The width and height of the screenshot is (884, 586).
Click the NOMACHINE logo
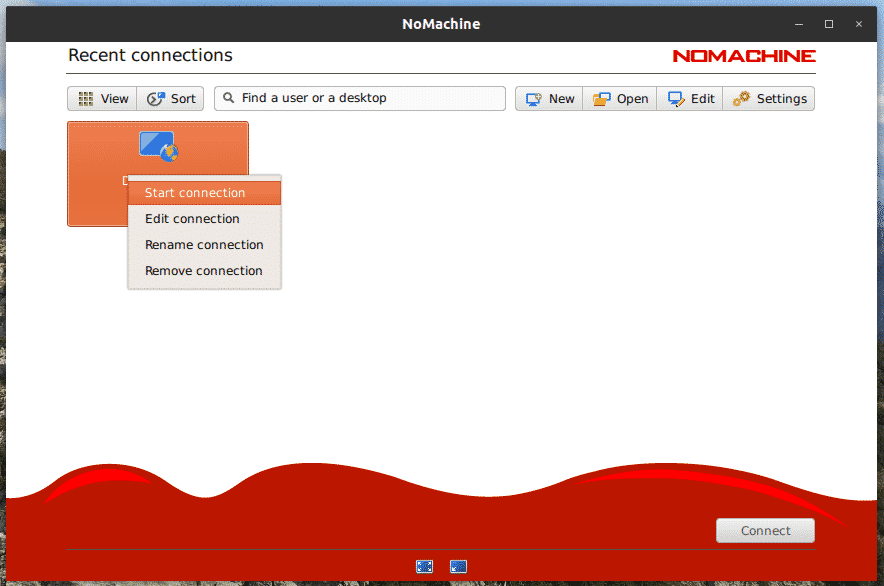click(x=743, y=56)
